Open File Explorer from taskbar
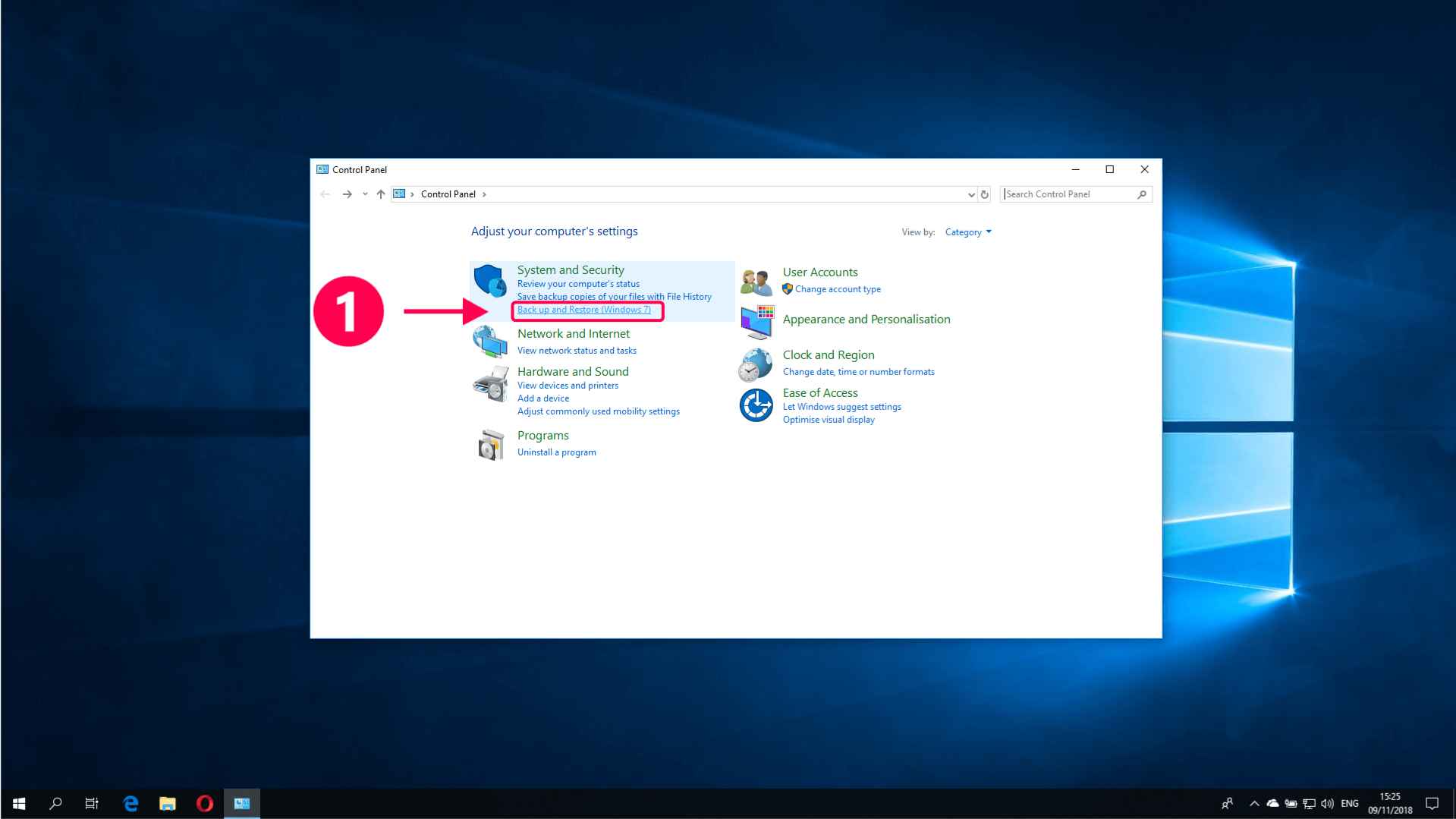 coord(168,803)
